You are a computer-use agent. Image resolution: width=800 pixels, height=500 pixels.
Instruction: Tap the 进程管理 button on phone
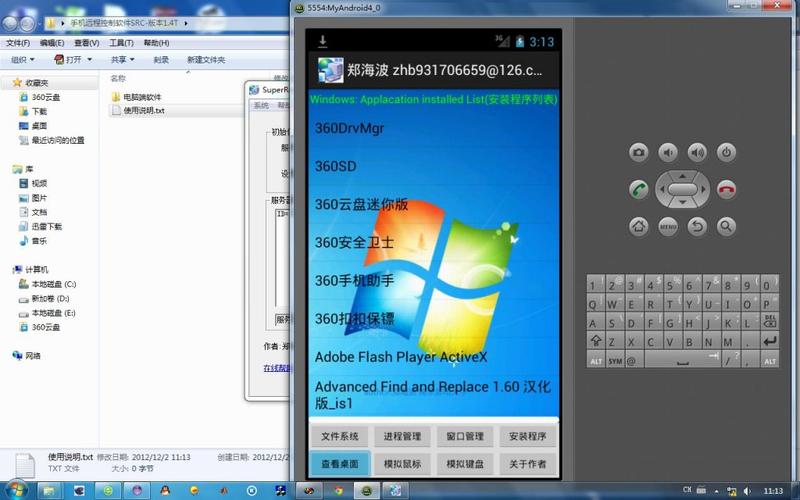[x=403, y=436]
